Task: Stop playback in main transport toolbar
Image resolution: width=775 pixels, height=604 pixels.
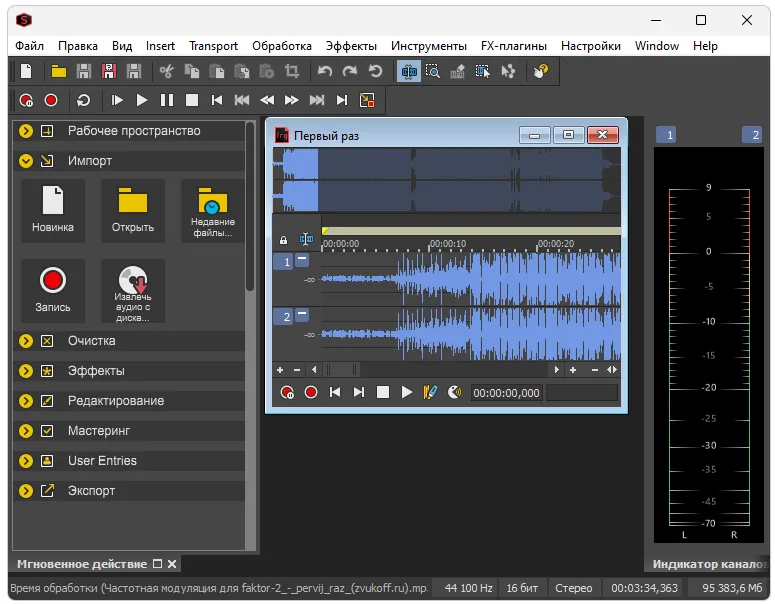Action: point(192,100)
